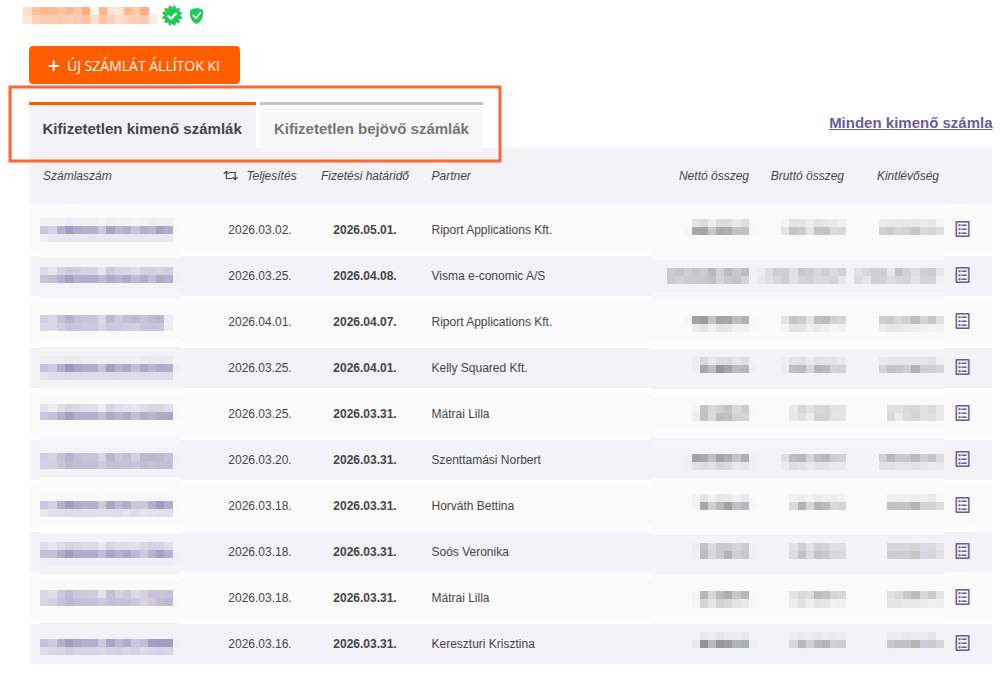Sort by Fizetési határidő column header

click(x=366, y=176)
